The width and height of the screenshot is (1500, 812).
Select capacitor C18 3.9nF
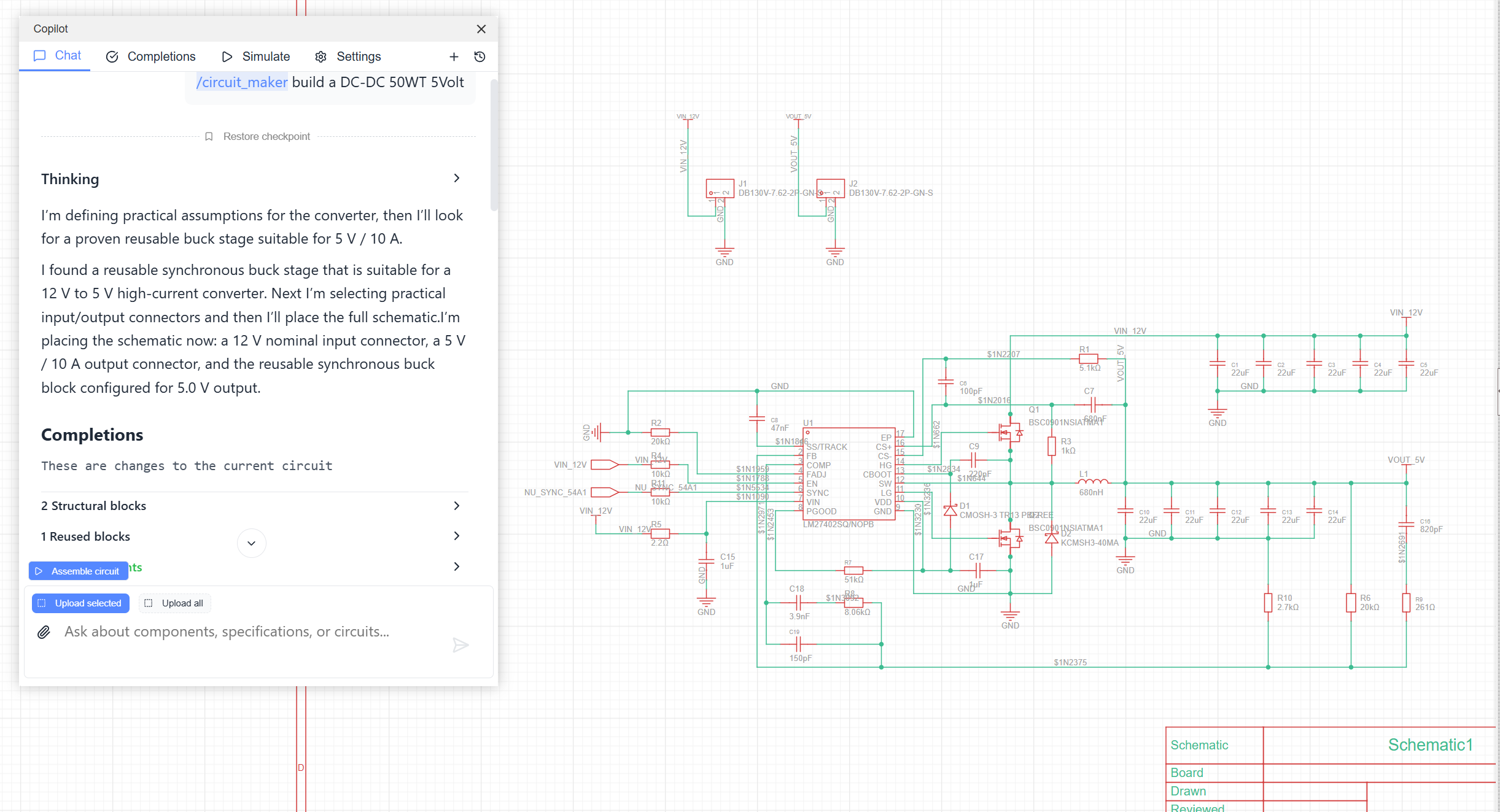[x=797, y=603]
